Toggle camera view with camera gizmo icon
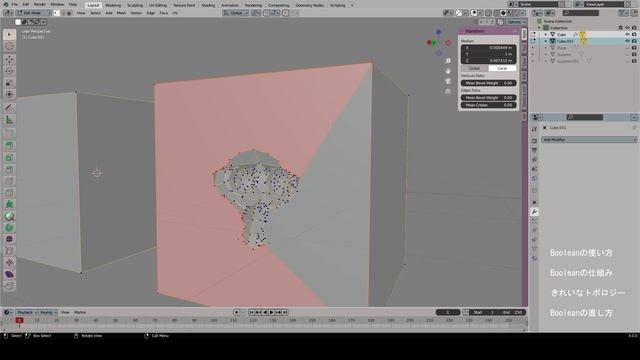Screen dimensions: 640x360 click(x=448, y=81)
